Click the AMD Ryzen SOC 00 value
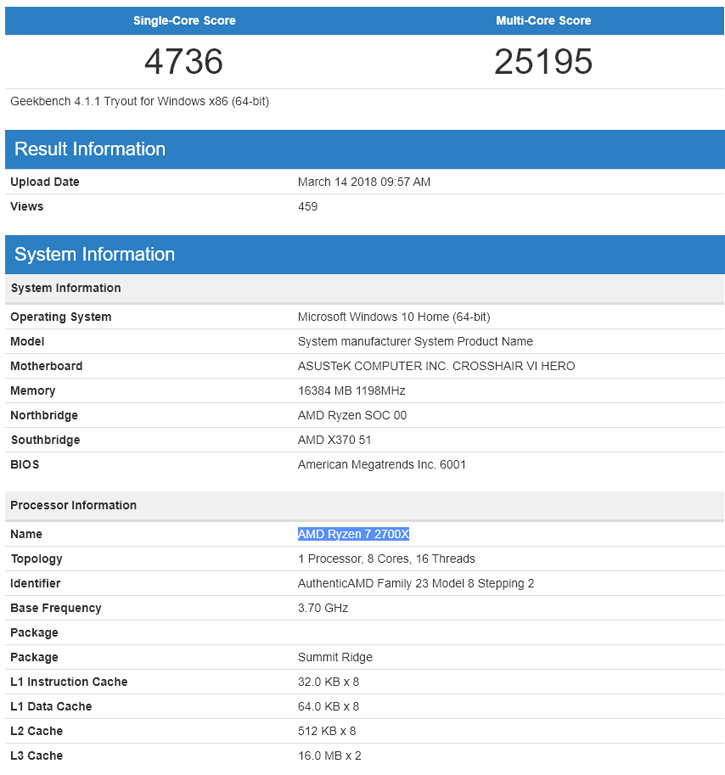The height and width of the screenshot is (775, 725). pyautogui.click(x=352, y=416)
